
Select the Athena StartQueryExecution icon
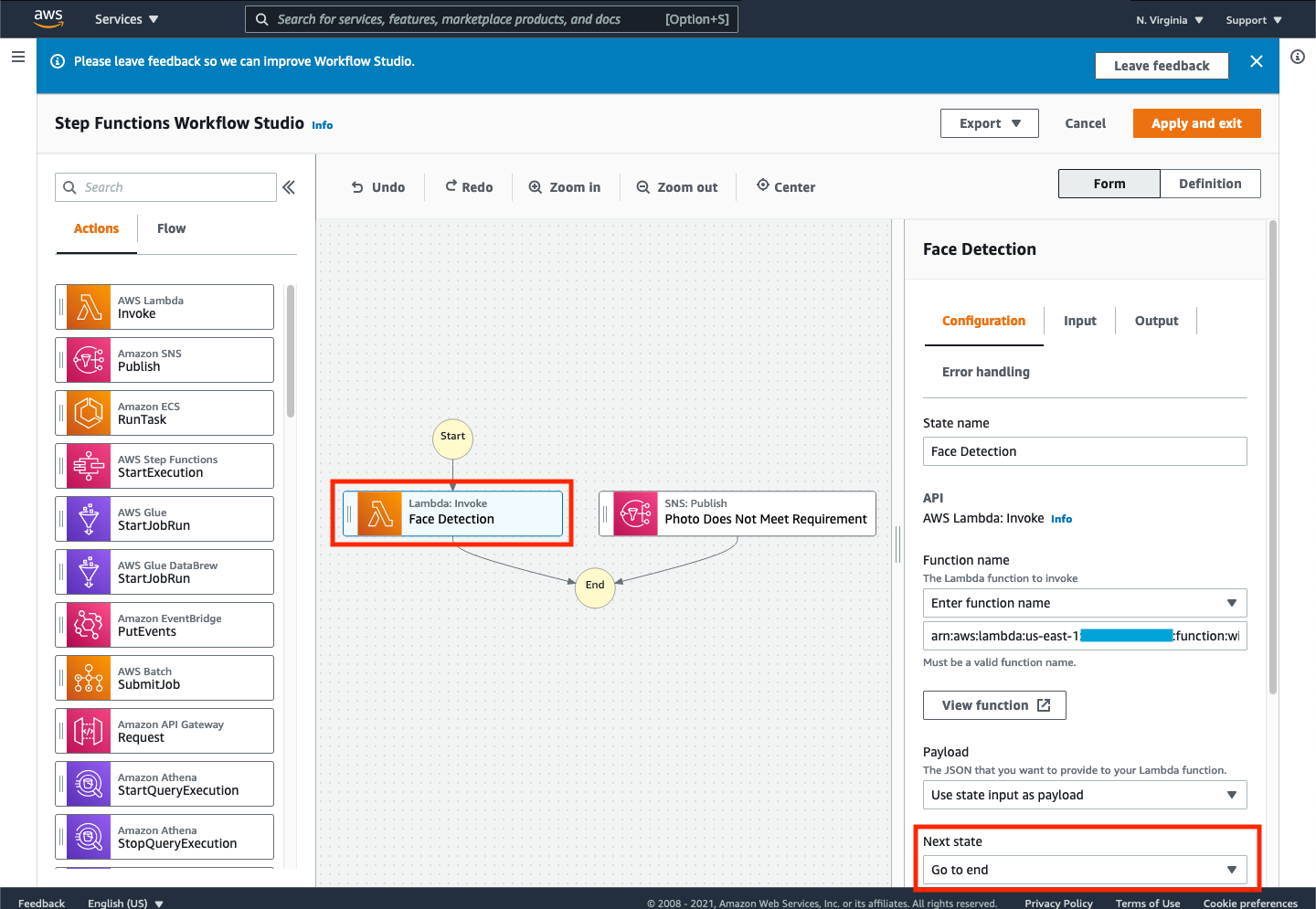point(89,784)
